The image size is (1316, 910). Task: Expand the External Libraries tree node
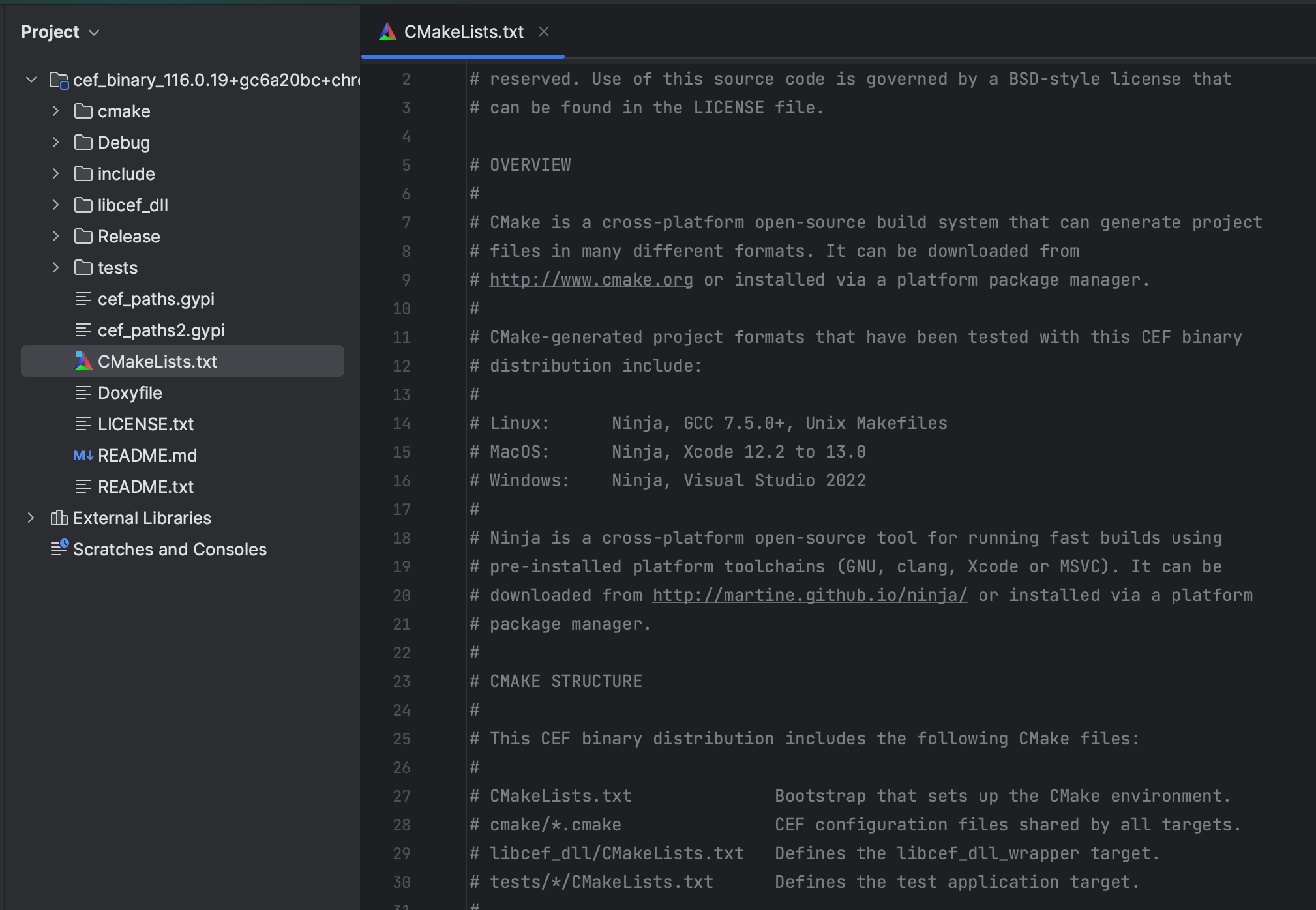point(29,517)
